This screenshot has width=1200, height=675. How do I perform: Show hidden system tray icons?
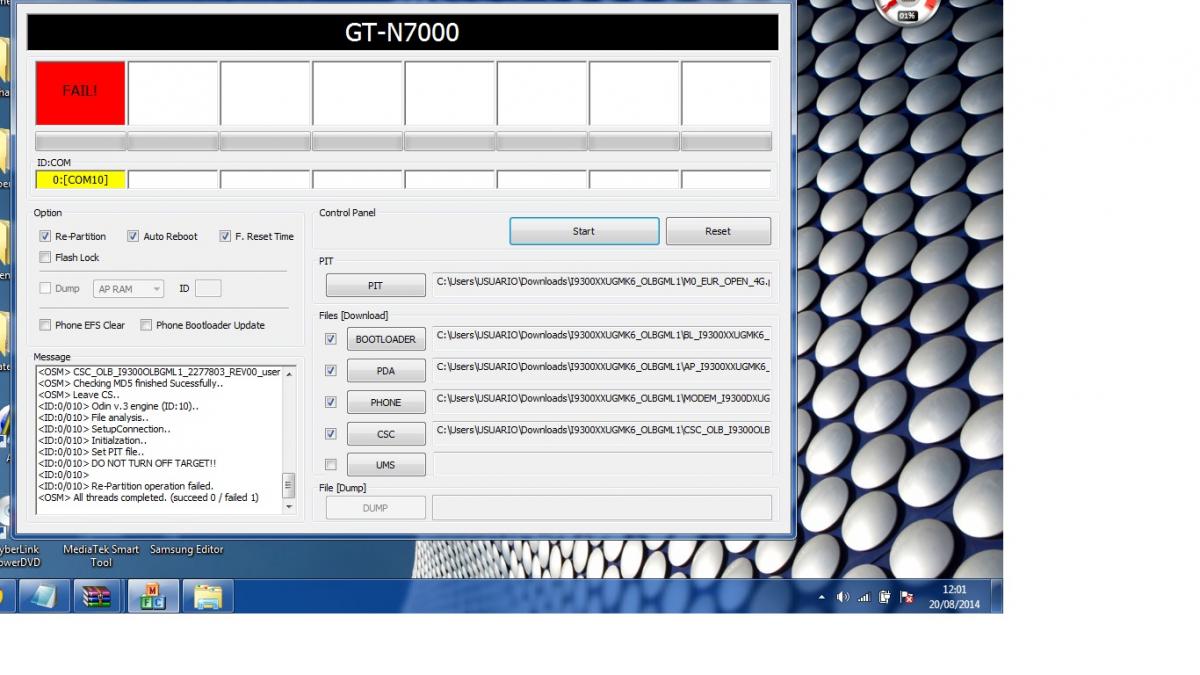(x=822, y=597)
